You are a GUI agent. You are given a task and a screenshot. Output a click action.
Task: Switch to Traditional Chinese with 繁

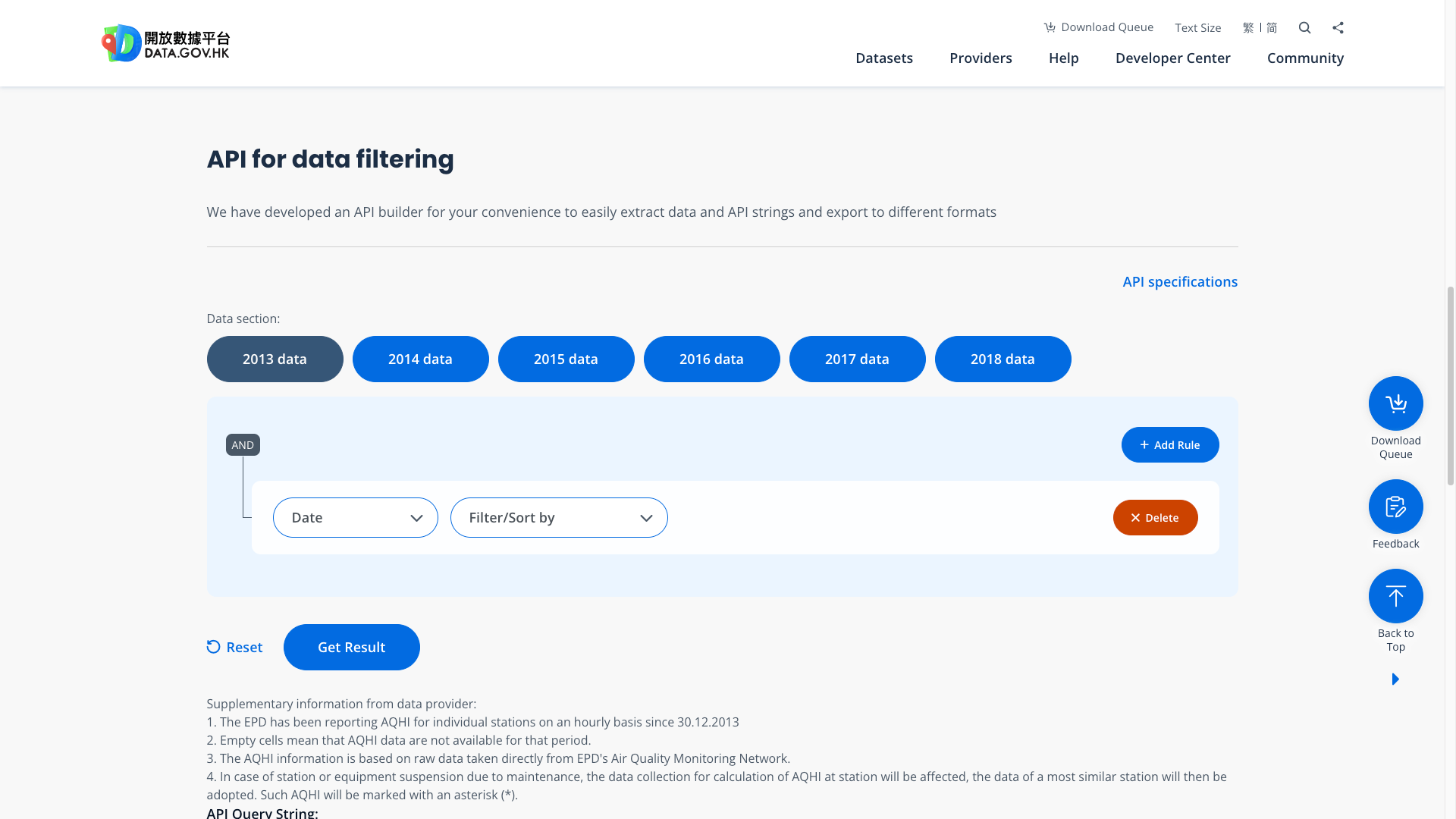[1247, 27]
